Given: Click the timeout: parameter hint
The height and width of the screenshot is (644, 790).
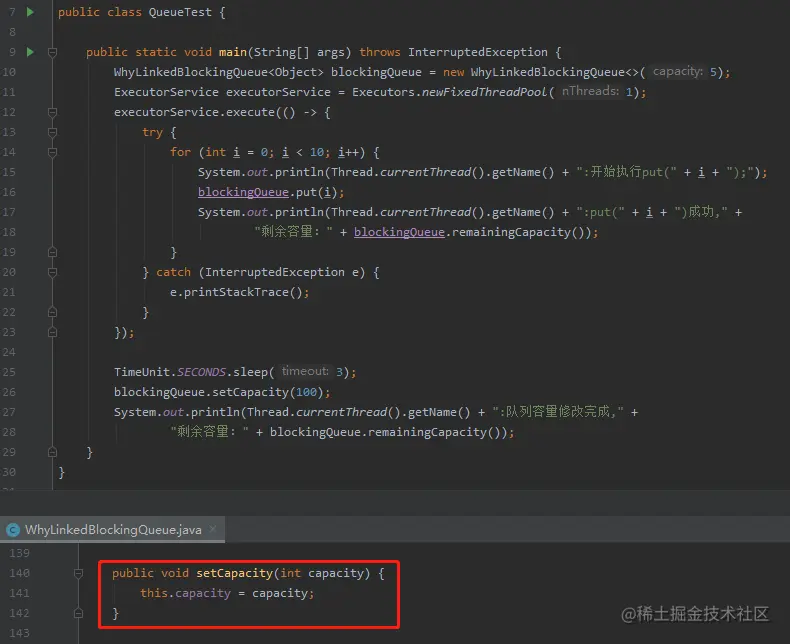Looking at the screenshot, I should pyautogui.click(x=305, y=371).
